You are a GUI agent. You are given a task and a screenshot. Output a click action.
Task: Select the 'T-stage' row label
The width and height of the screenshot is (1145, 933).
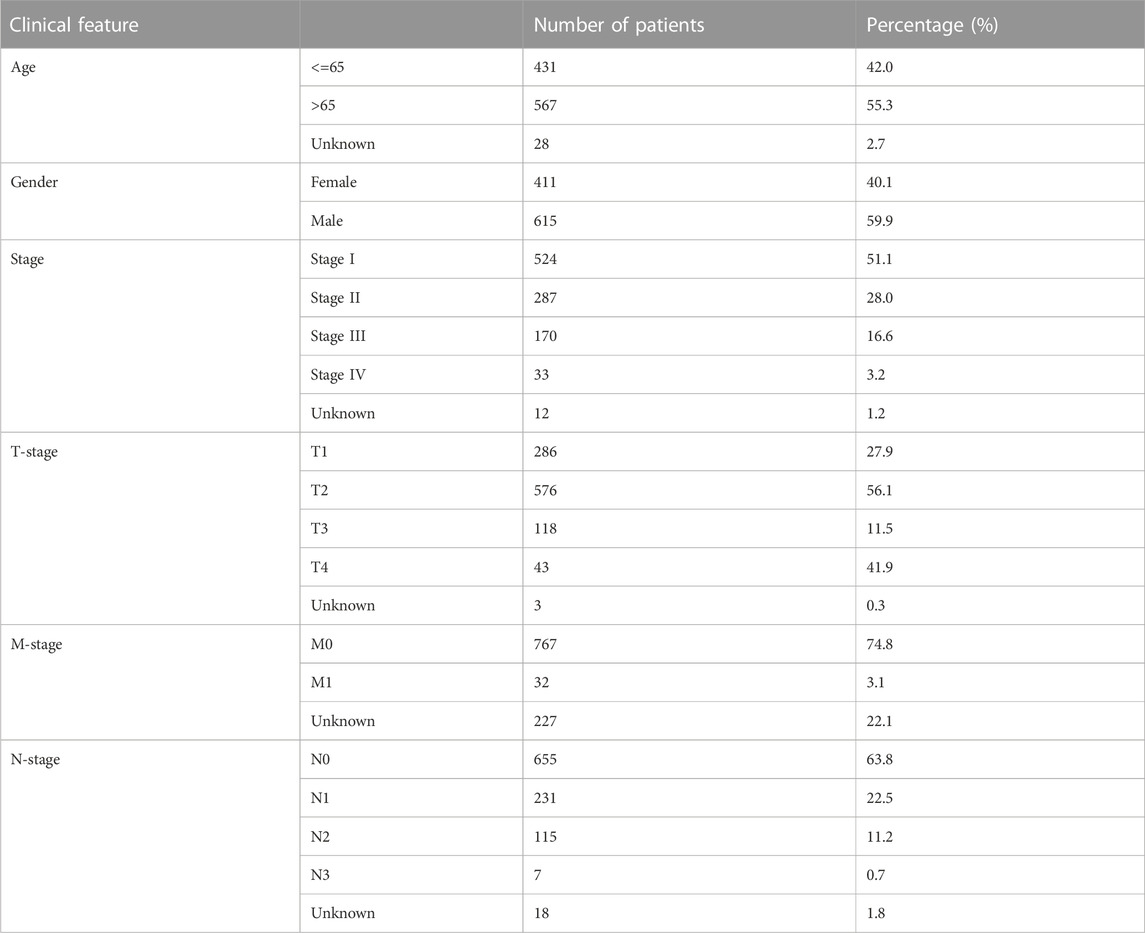[34, 452]
